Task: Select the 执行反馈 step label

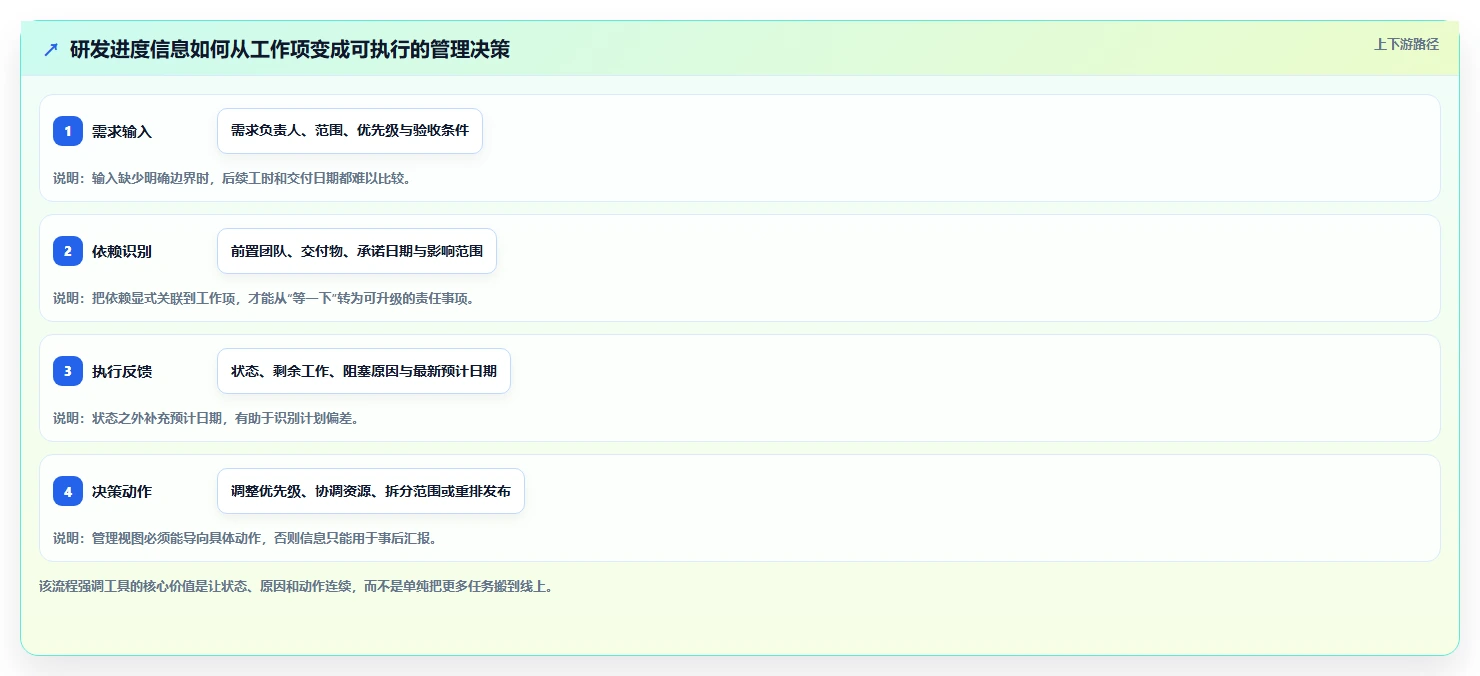Action: (x=122, y=371)
